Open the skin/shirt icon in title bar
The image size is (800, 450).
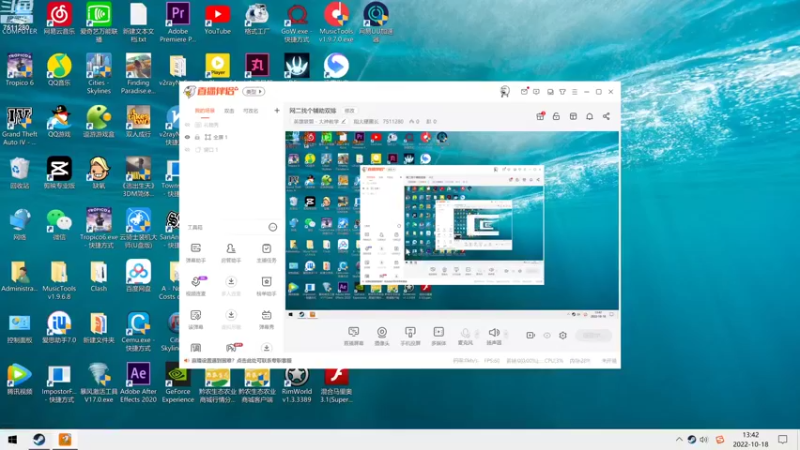click(562, 92)
